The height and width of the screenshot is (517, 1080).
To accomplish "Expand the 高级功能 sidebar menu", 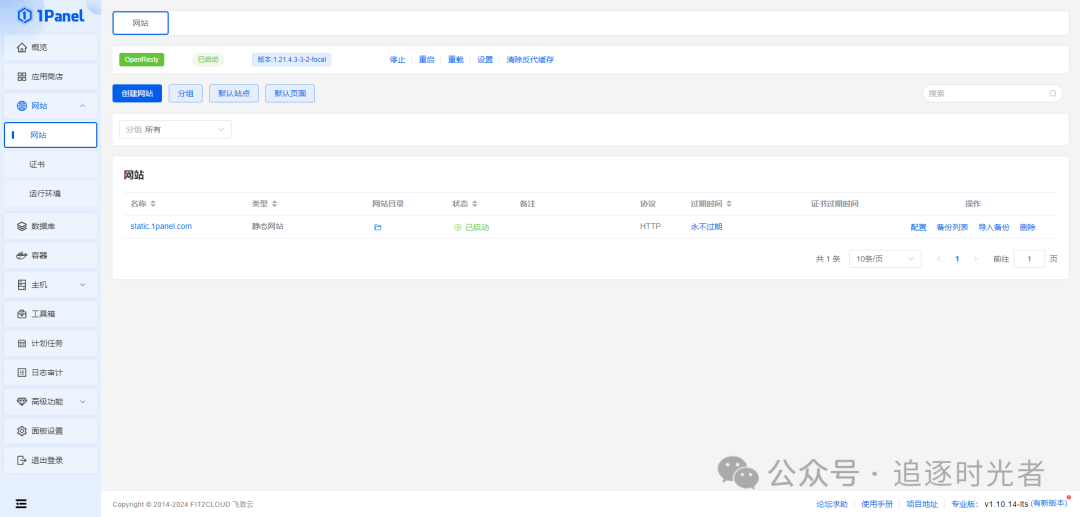I will click(50, 401).
